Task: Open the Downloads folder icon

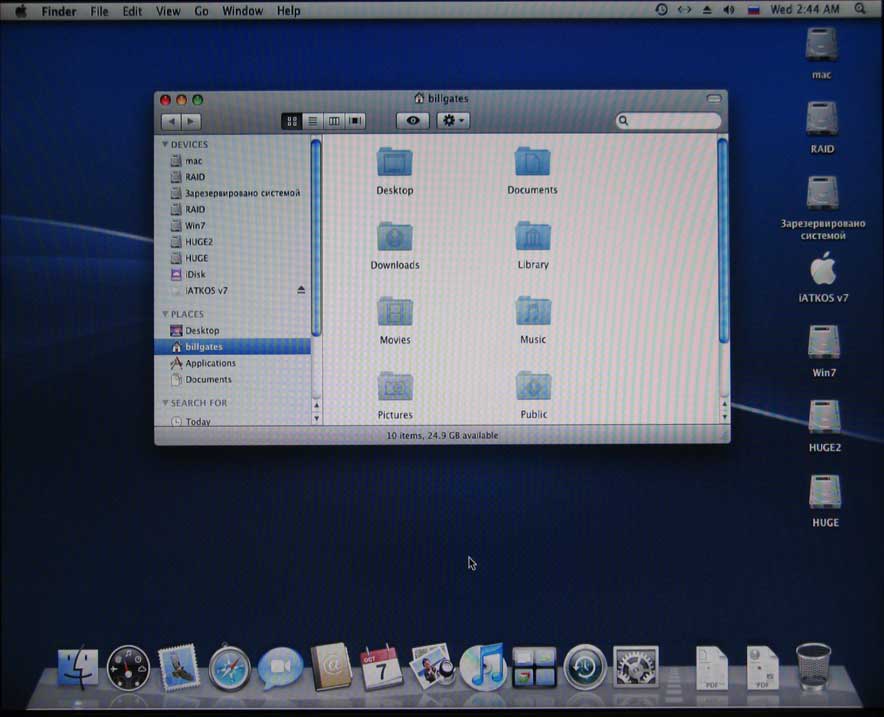Action: tap(395, 238)
